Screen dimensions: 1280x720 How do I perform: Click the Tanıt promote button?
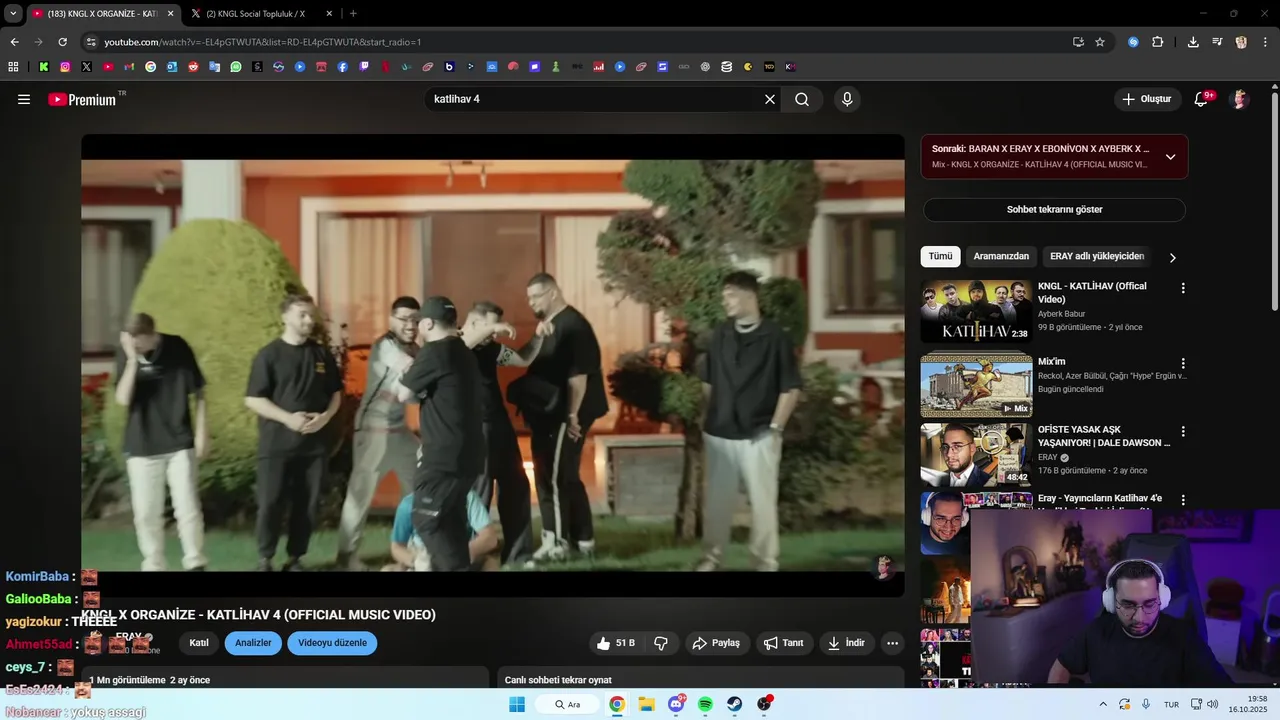pos(784,643)
